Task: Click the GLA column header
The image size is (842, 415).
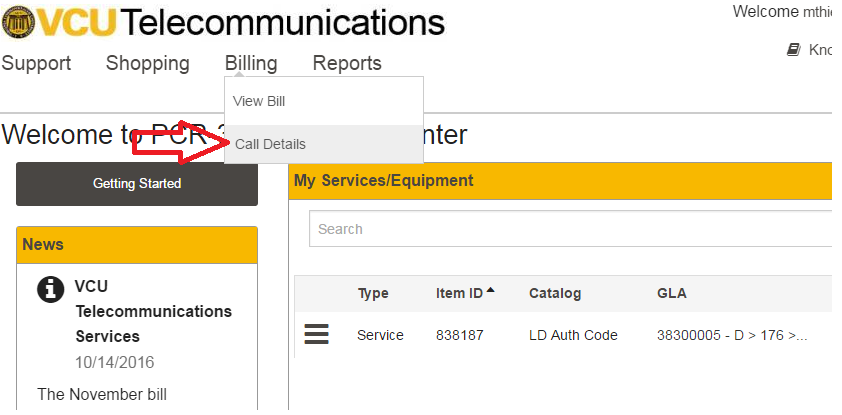Action: (671, 293)
